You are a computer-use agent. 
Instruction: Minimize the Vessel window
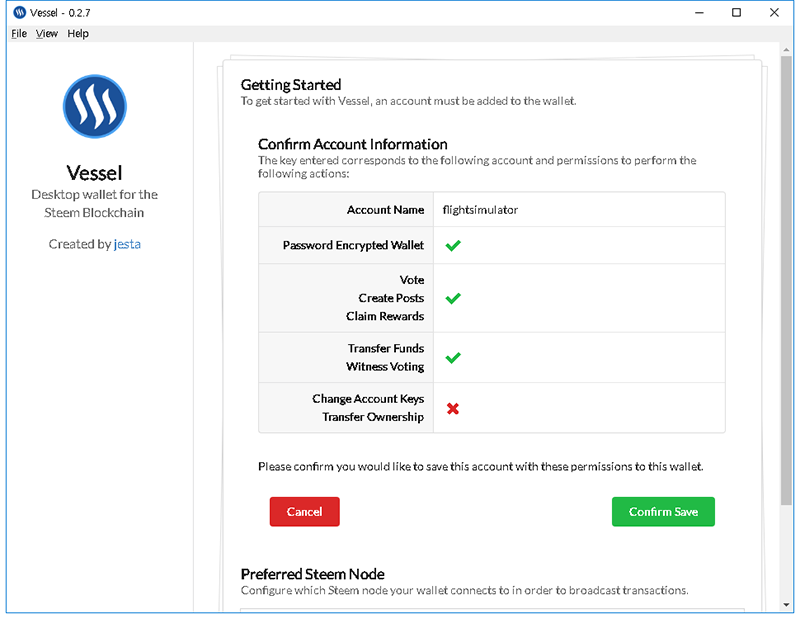699,13
